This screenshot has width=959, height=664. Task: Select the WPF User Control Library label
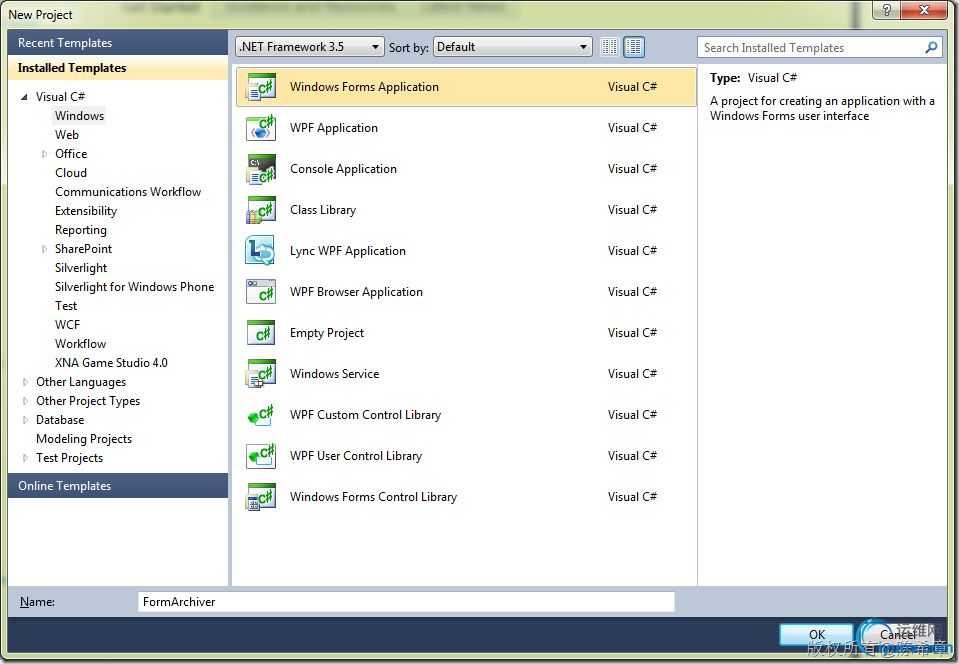point(355,456)
